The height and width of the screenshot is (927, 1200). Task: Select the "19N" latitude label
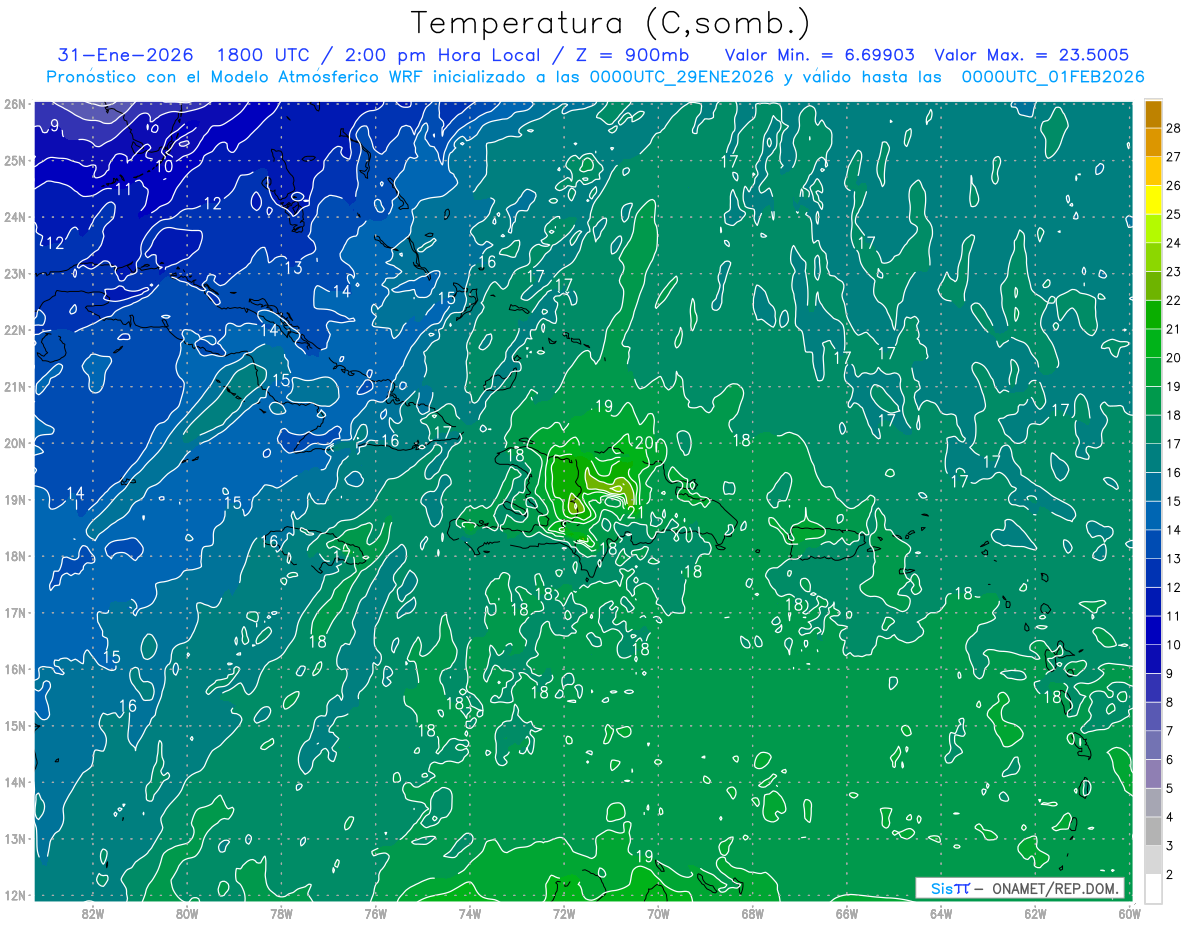click(x=15, y=500)
